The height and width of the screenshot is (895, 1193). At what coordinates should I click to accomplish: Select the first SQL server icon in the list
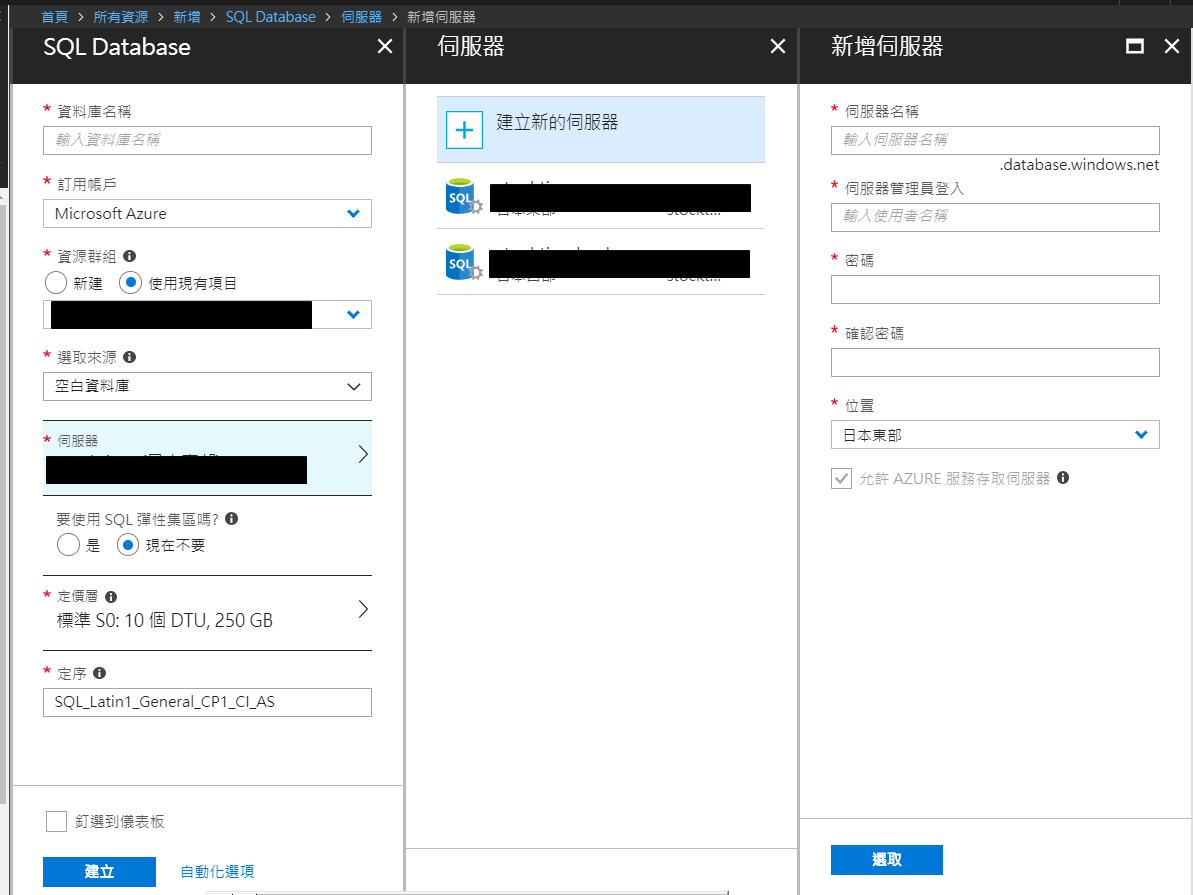(463, 196)
